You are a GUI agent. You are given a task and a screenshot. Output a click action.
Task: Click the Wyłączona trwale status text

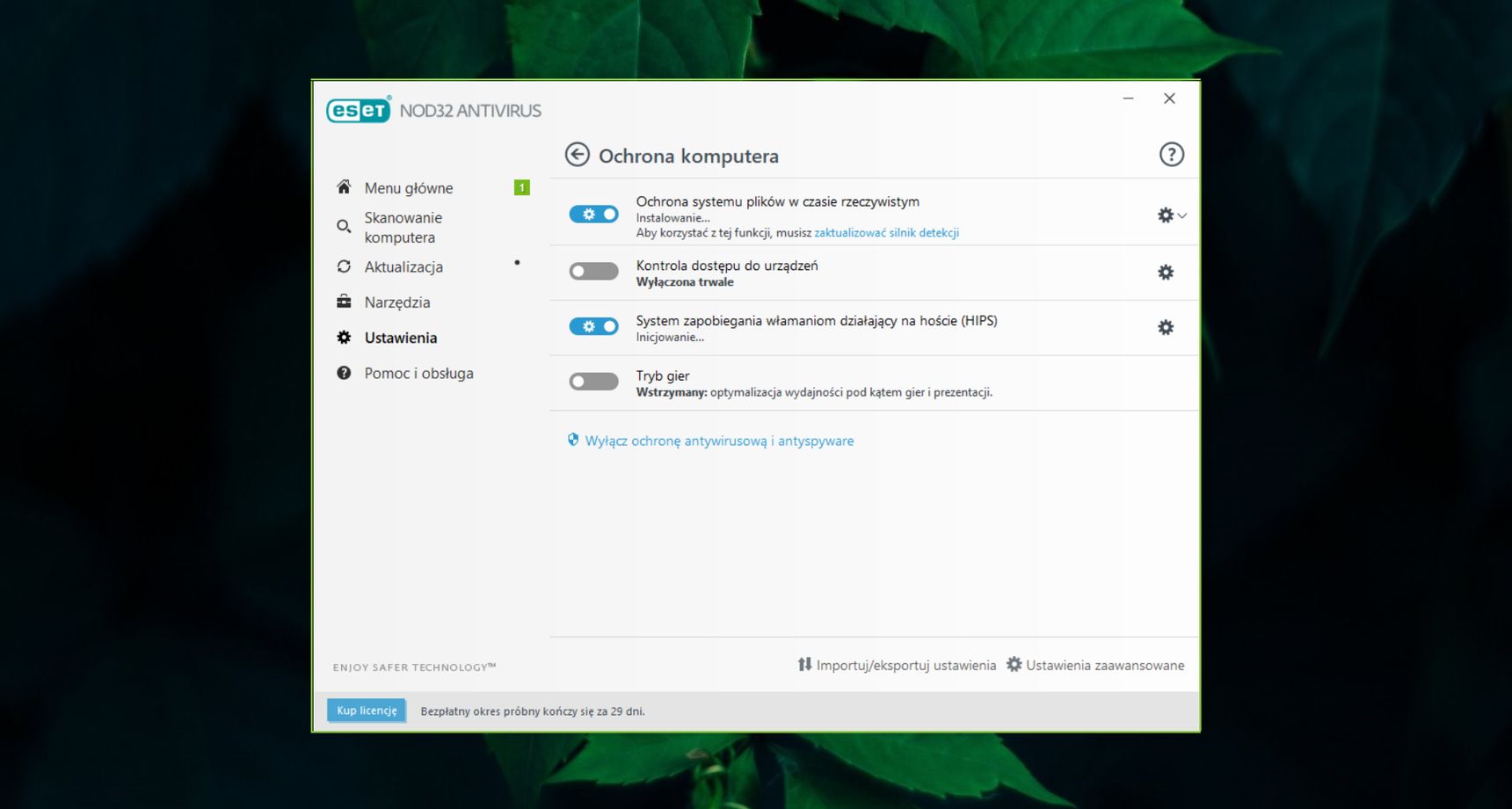(x=685, y=282)
